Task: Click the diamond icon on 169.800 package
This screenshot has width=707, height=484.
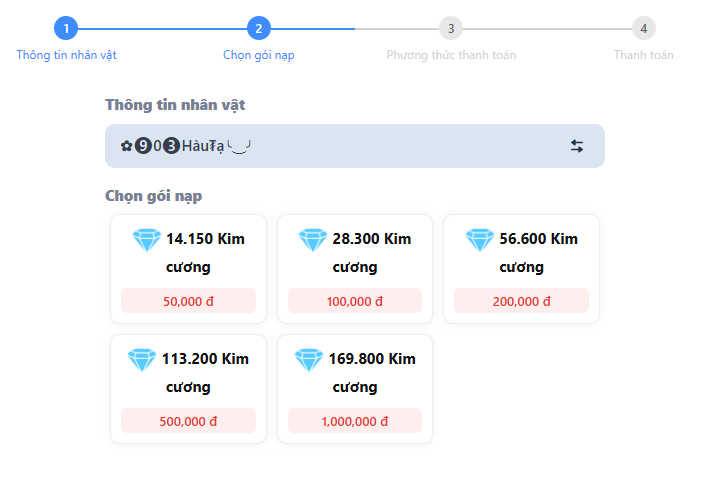Action: [309, 360]
